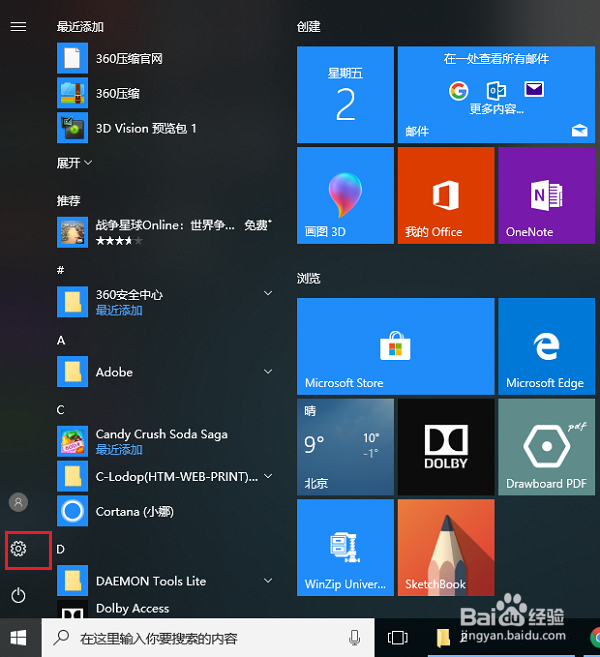600x657 pixels.
Task: Open 3D Vision 预览包 1
Action: (165, 128)
